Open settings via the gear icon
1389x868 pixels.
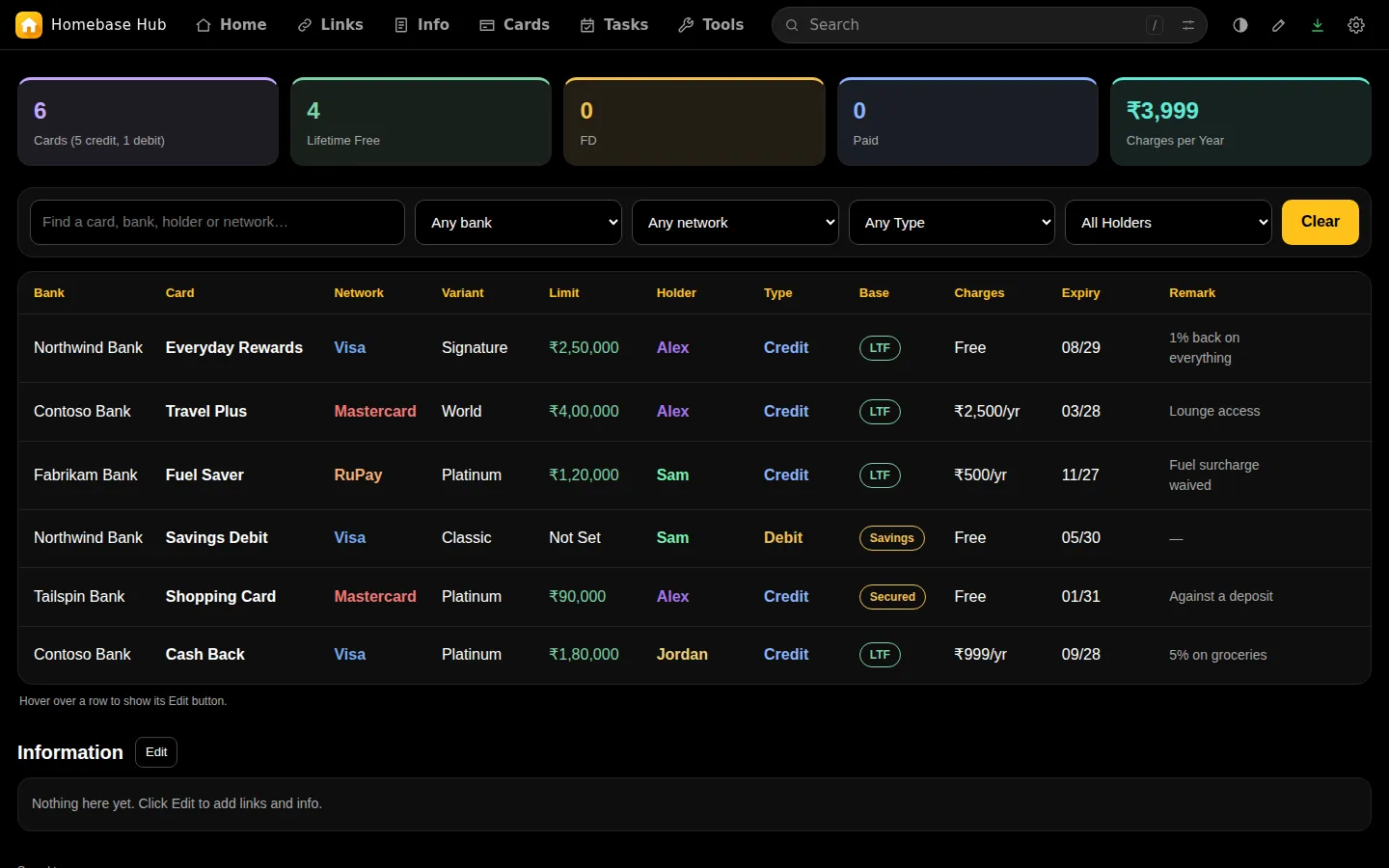click(1356, 25)
